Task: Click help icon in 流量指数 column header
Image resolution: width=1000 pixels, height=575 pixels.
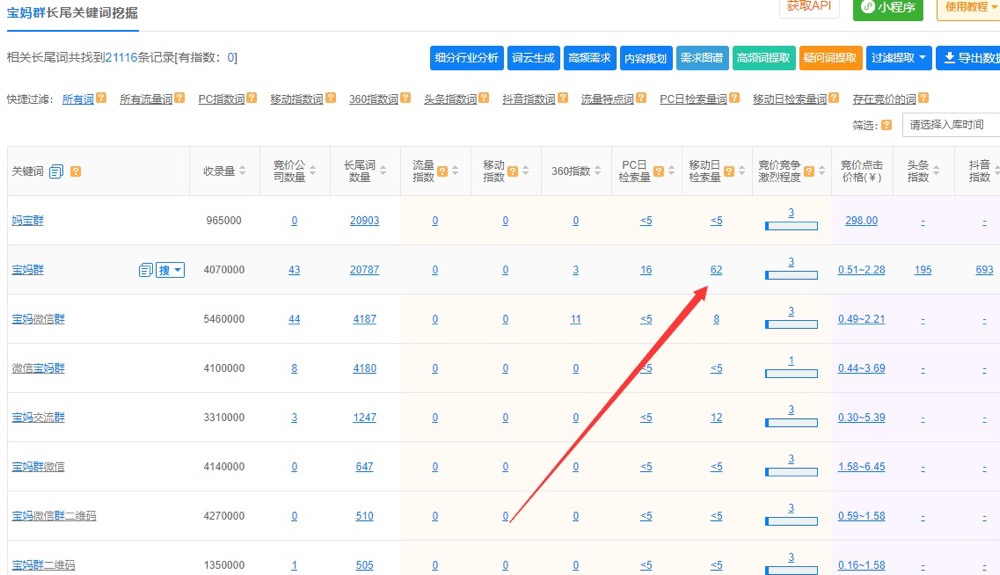Action: point(443,171)
